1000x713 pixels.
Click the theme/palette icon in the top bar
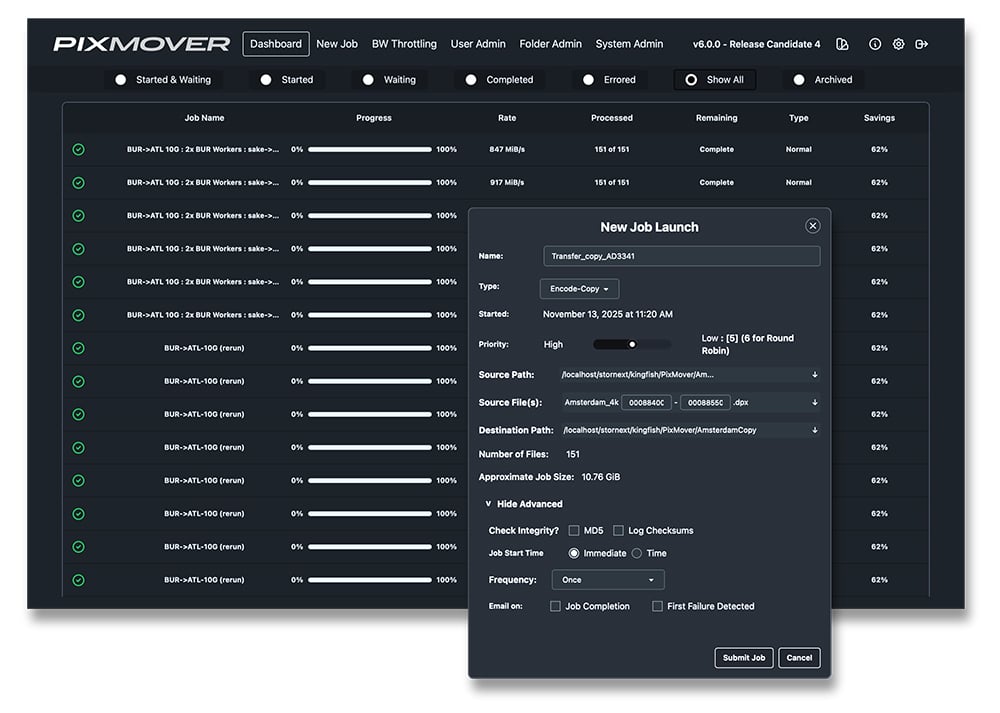[843, 44]
